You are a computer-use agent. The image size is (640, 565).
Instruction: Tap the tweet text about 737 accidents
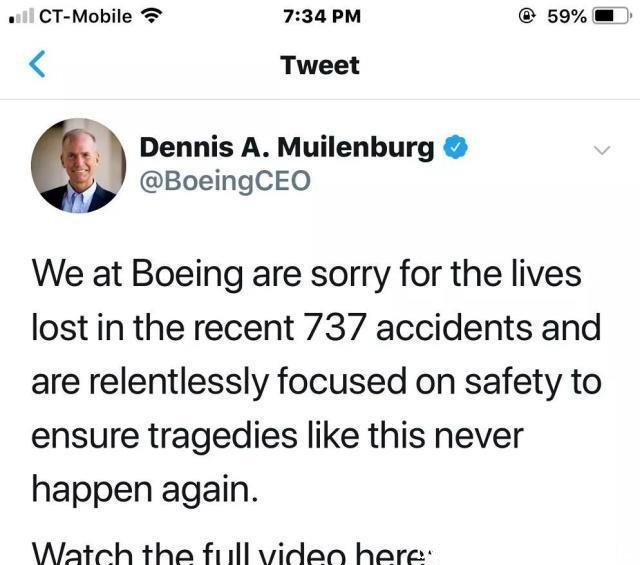(316, 327)
